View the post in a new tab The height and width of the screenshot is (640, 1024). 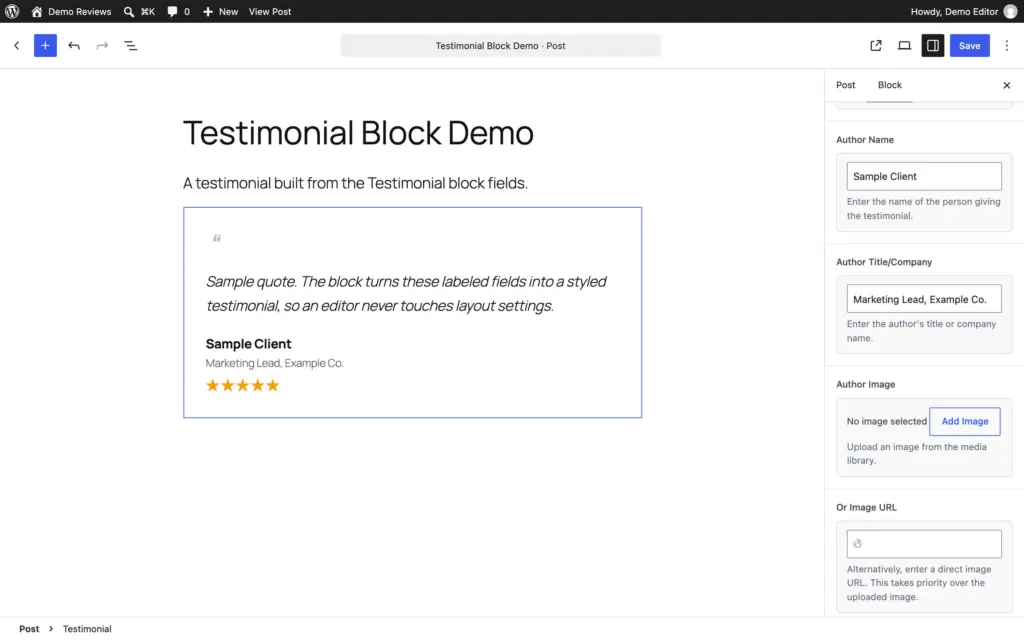[876, 46]
